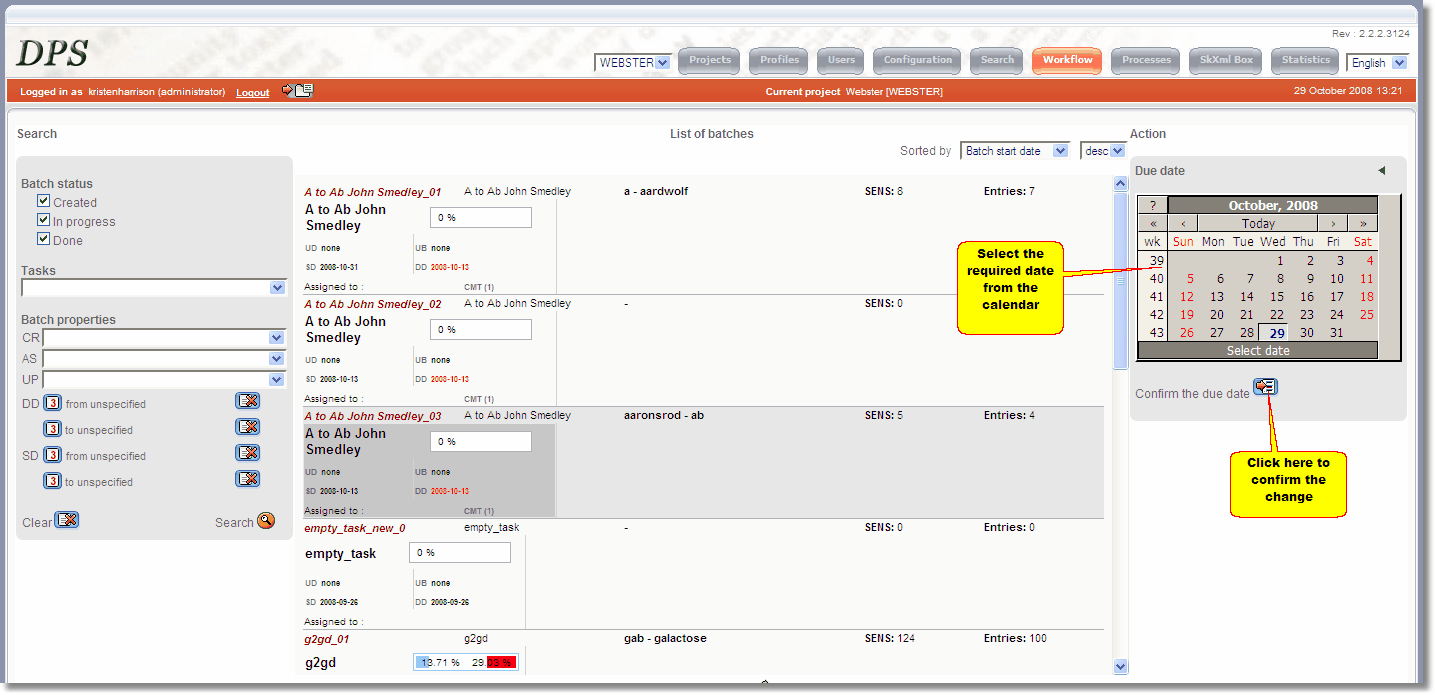Go to next month in the calendar
This screenshot has width=1435, height=695.
point(1333,224)
